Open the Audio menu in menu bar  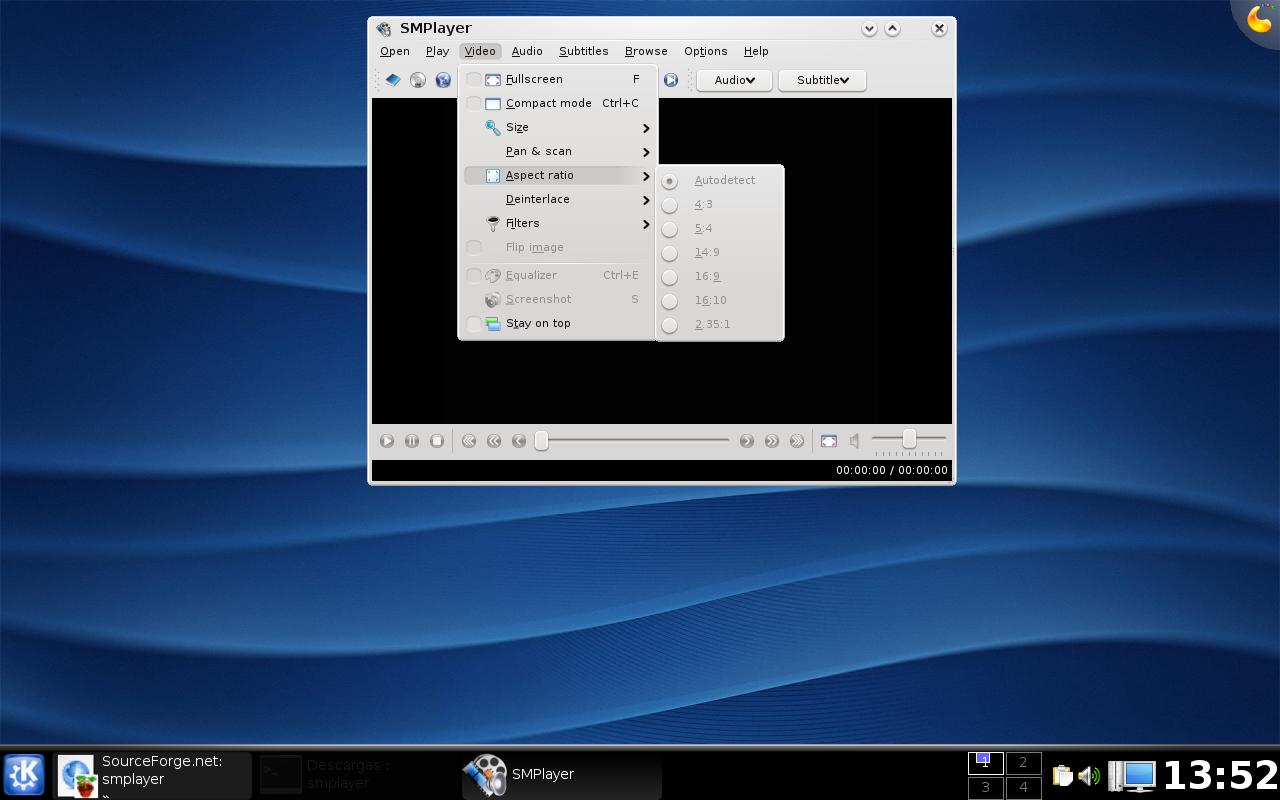527,51
